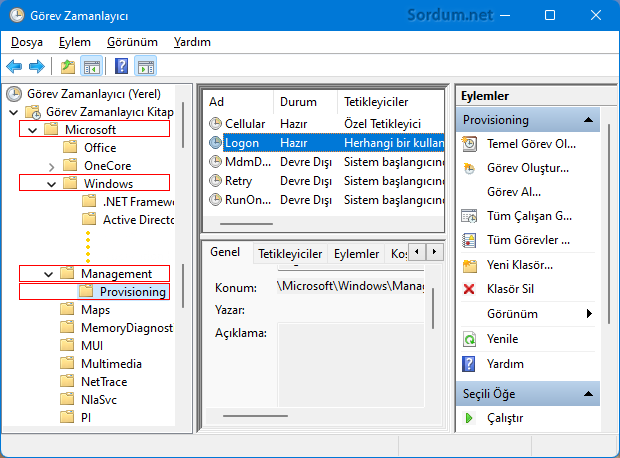The height and width of the screenshot is (458, 620).
Task: Click Temel Görev Ol... action link
Action: point(531,144)
